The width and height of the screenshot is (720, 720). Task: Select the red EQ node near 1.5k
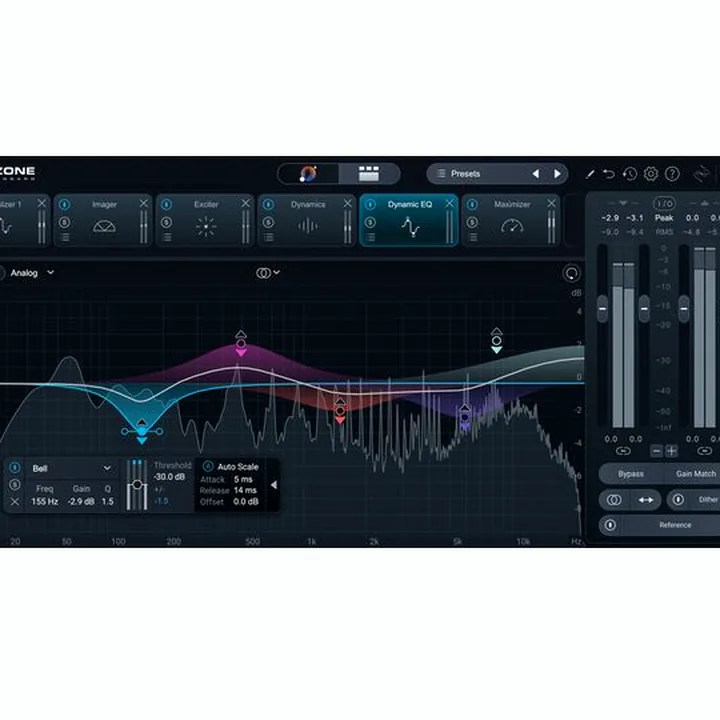pos(340,411)
